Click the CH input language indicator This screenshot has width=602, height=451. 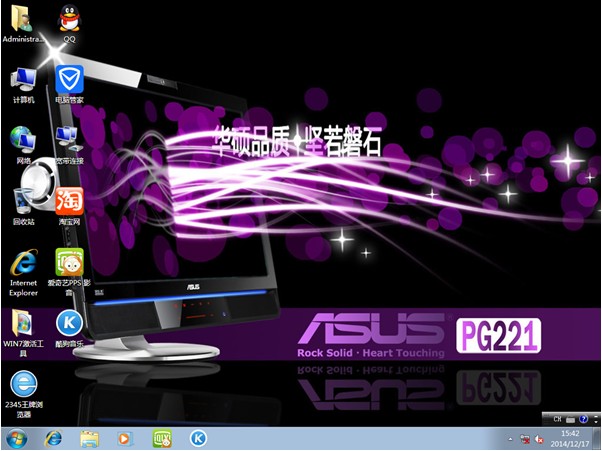coord(557,419)
